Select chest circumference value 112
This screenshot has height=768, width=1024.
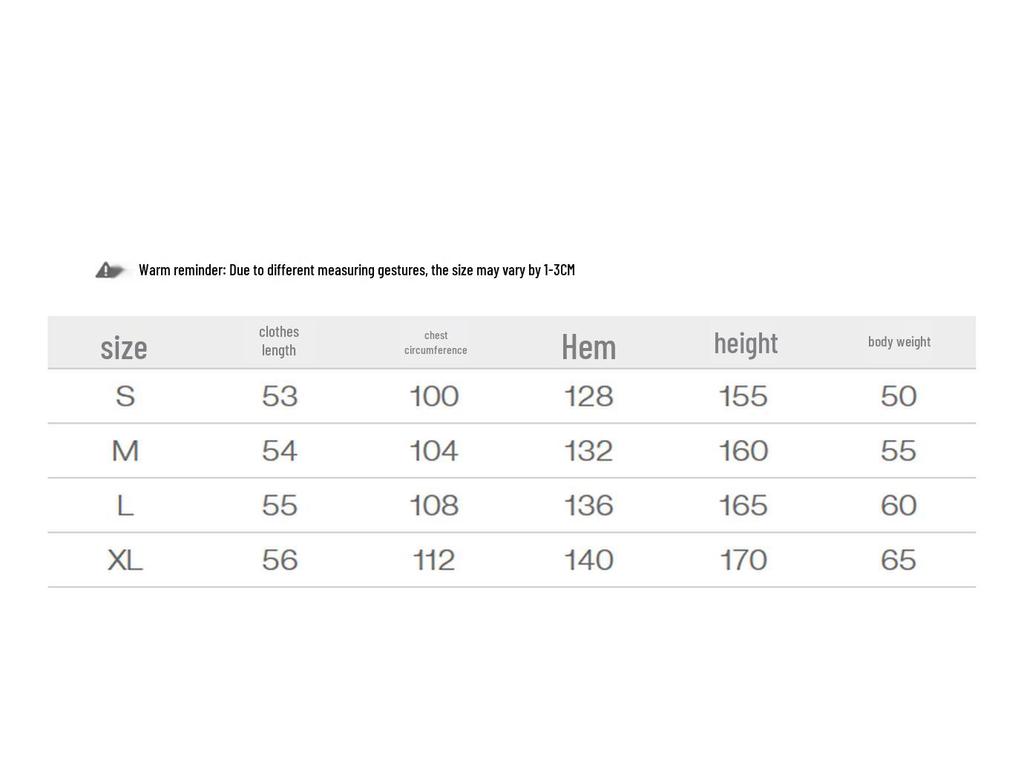coord(434,560)
